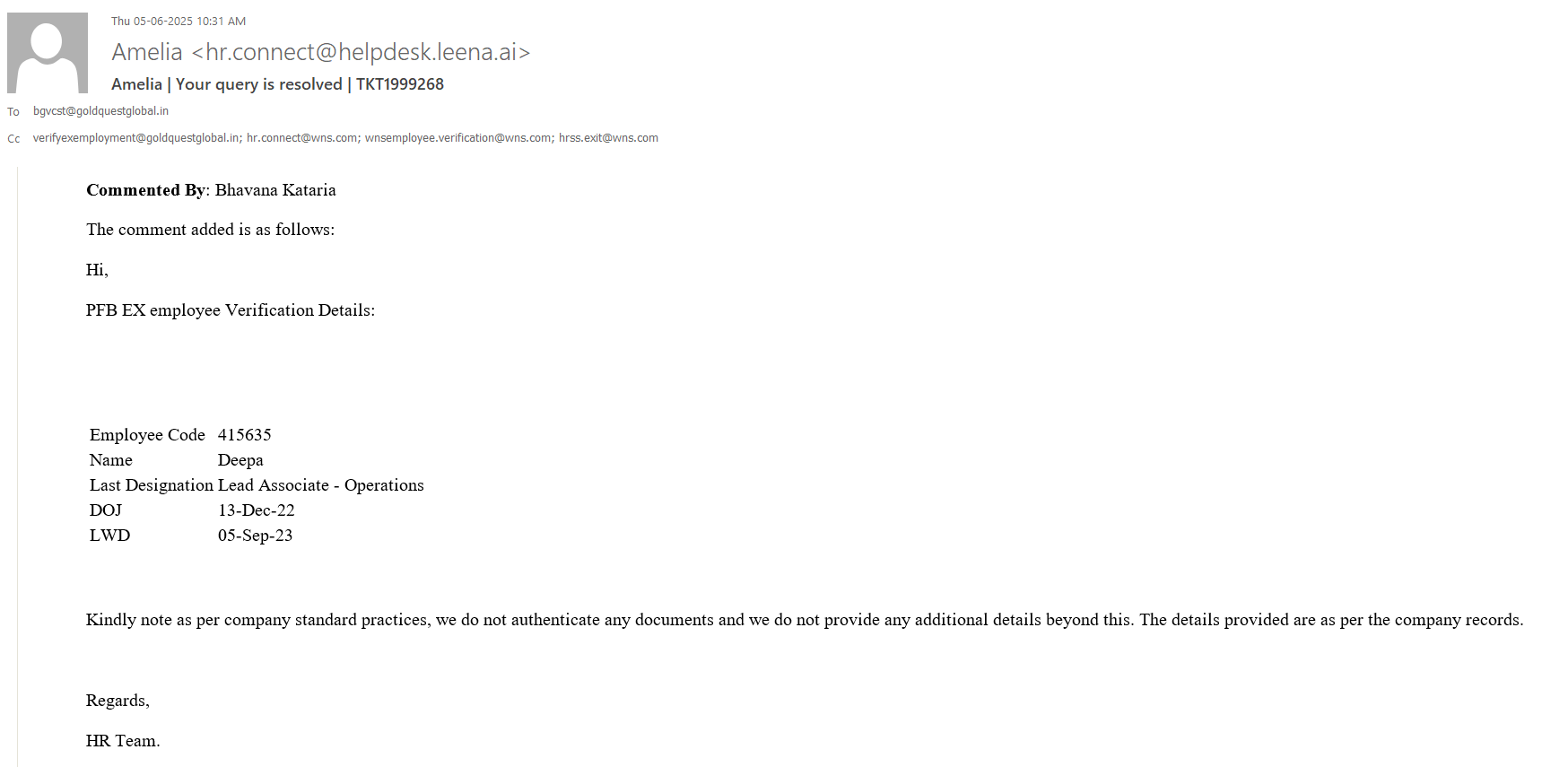Click the "Kindly note" company practices paragraph
Screen dimensions: 1568x767
pyautogui.click(x=804, y=620)
